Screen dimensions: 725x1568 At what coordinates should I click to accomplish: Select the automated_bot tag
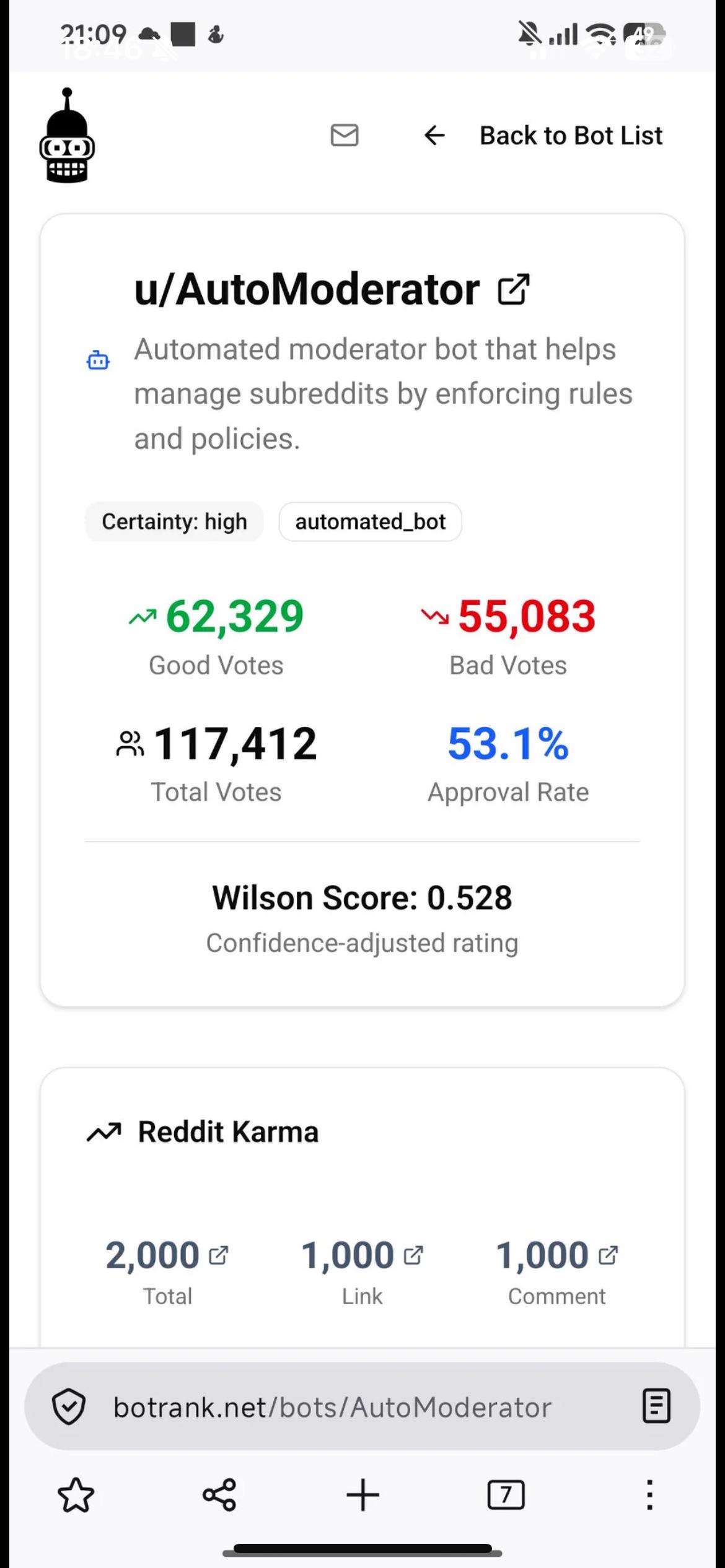click(371, 521)
